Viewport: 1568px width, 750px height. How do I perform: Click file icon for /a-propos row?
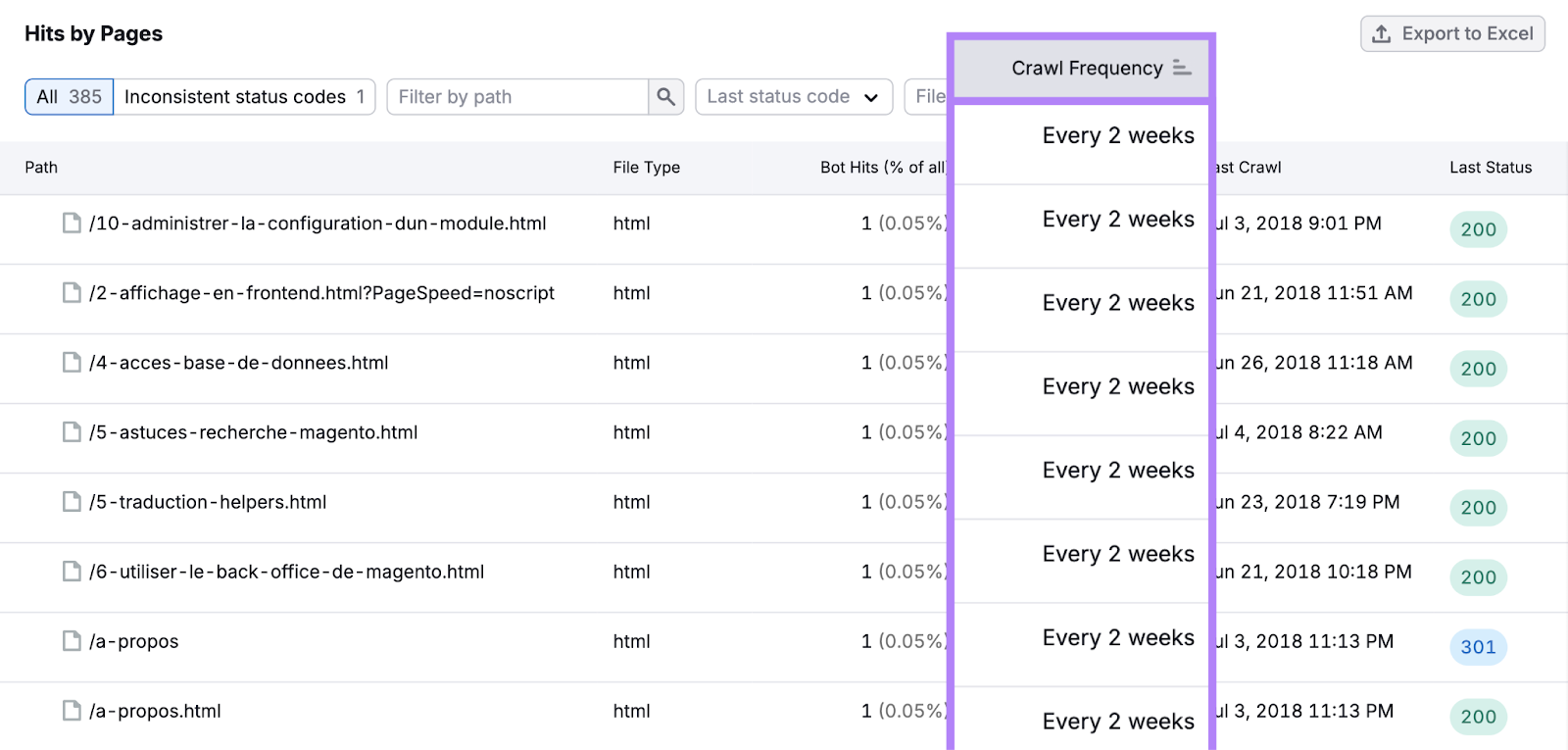click(x=72, y=641)
